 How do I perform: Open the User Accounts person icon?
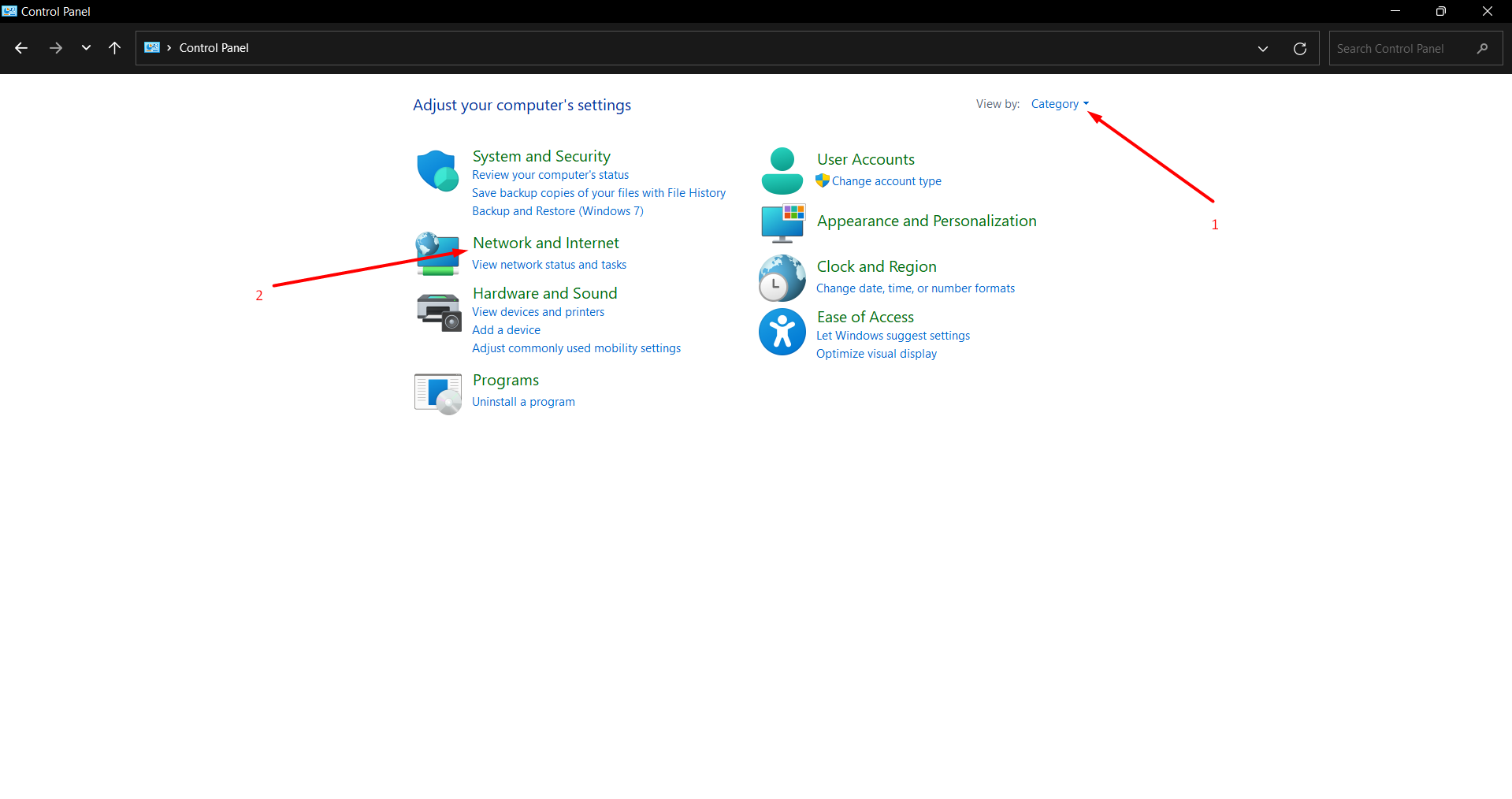coord(782,170)
